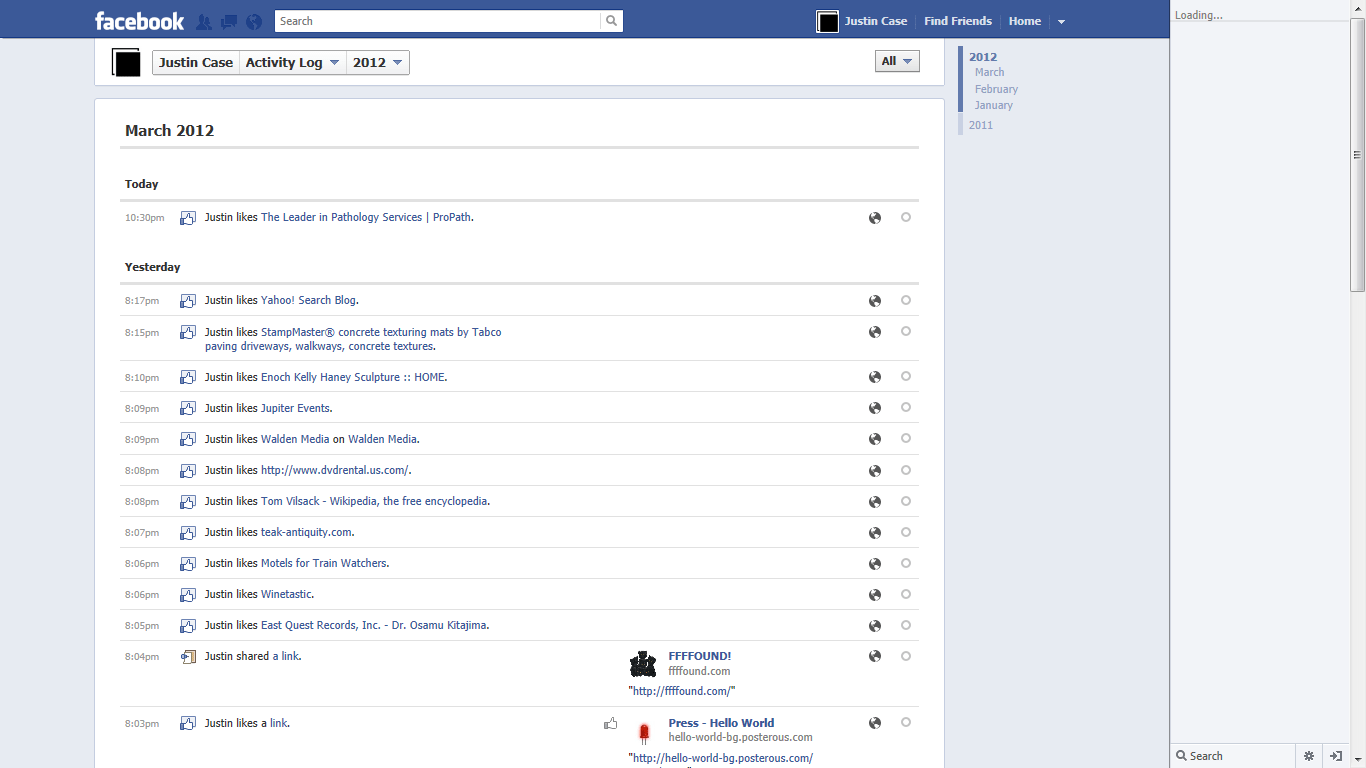Click profile picture in top navigation bar

827,21
